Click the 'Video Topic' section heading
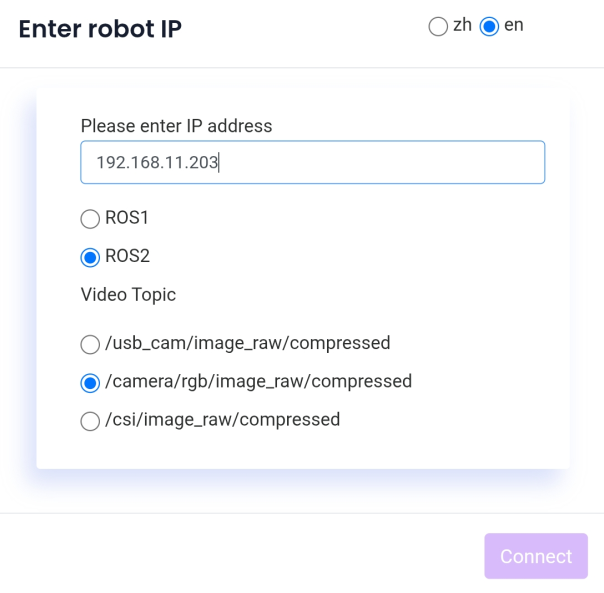The width and height of the screenshot is (604, 593). click(x=128, y=295)
